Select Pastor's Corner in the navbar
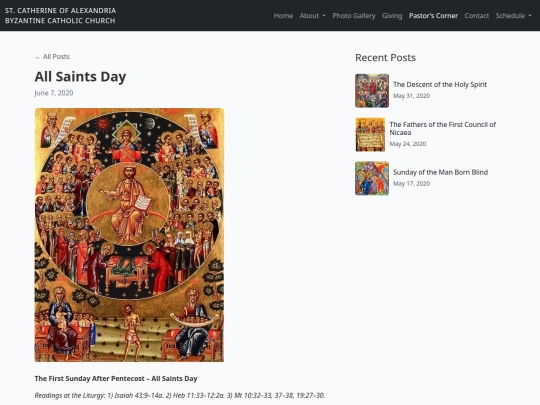This screenshot has width=540, height=405. pyautogui.click(x=433, y=16)
